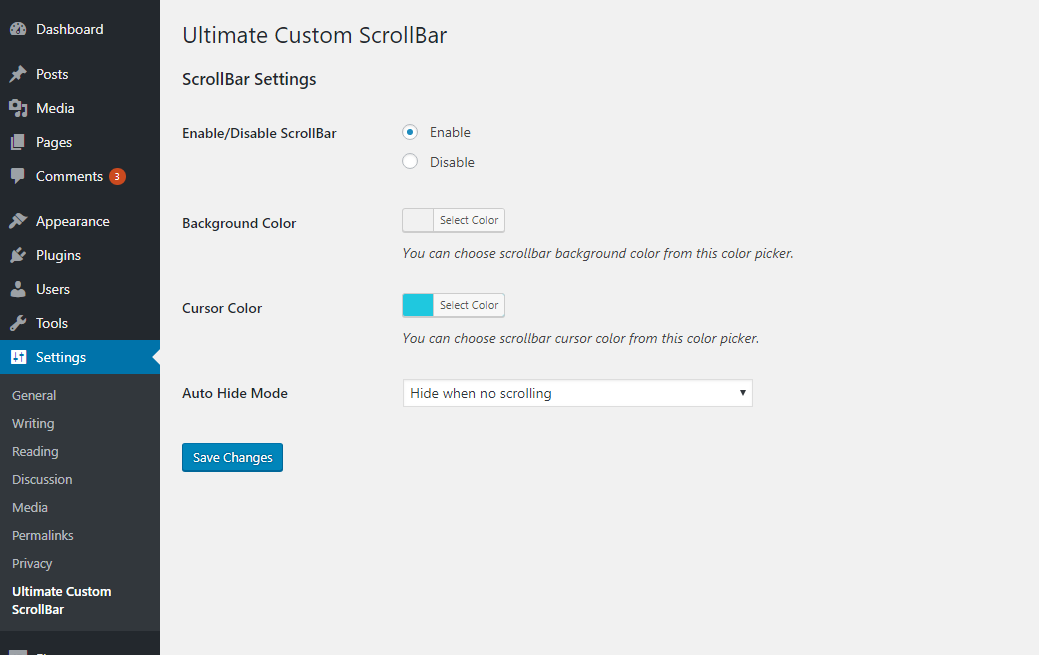
Task: Click the Save Changes button
Action: tap(233, 457)
